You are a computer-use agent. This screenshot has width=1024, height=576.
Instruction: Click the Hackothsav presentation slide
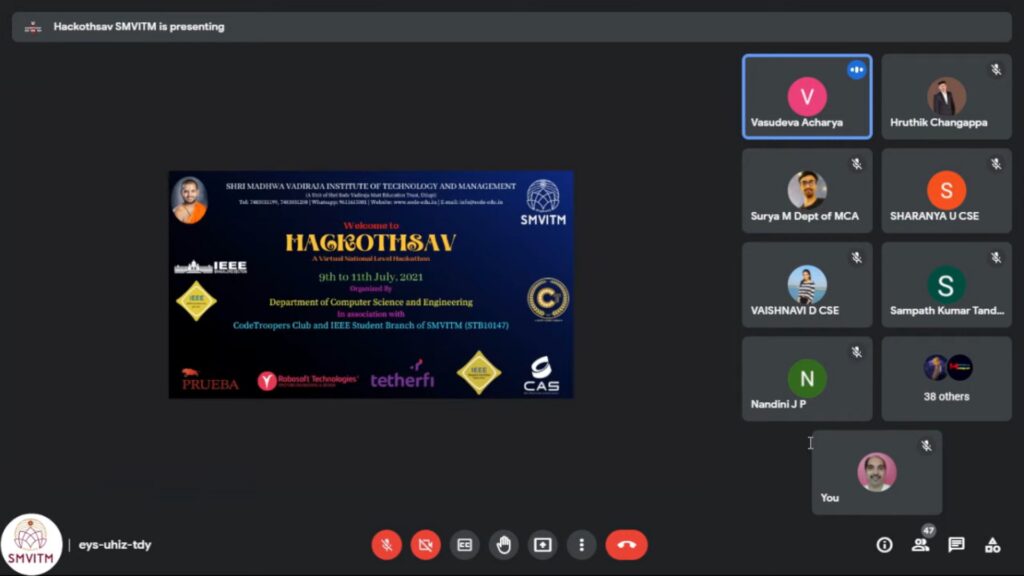tap(371, 284)
